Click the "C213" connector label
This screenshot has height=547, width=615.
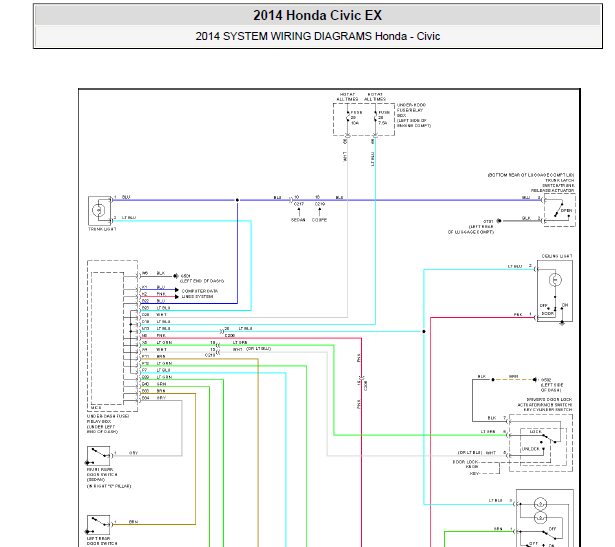coord(210,355)
